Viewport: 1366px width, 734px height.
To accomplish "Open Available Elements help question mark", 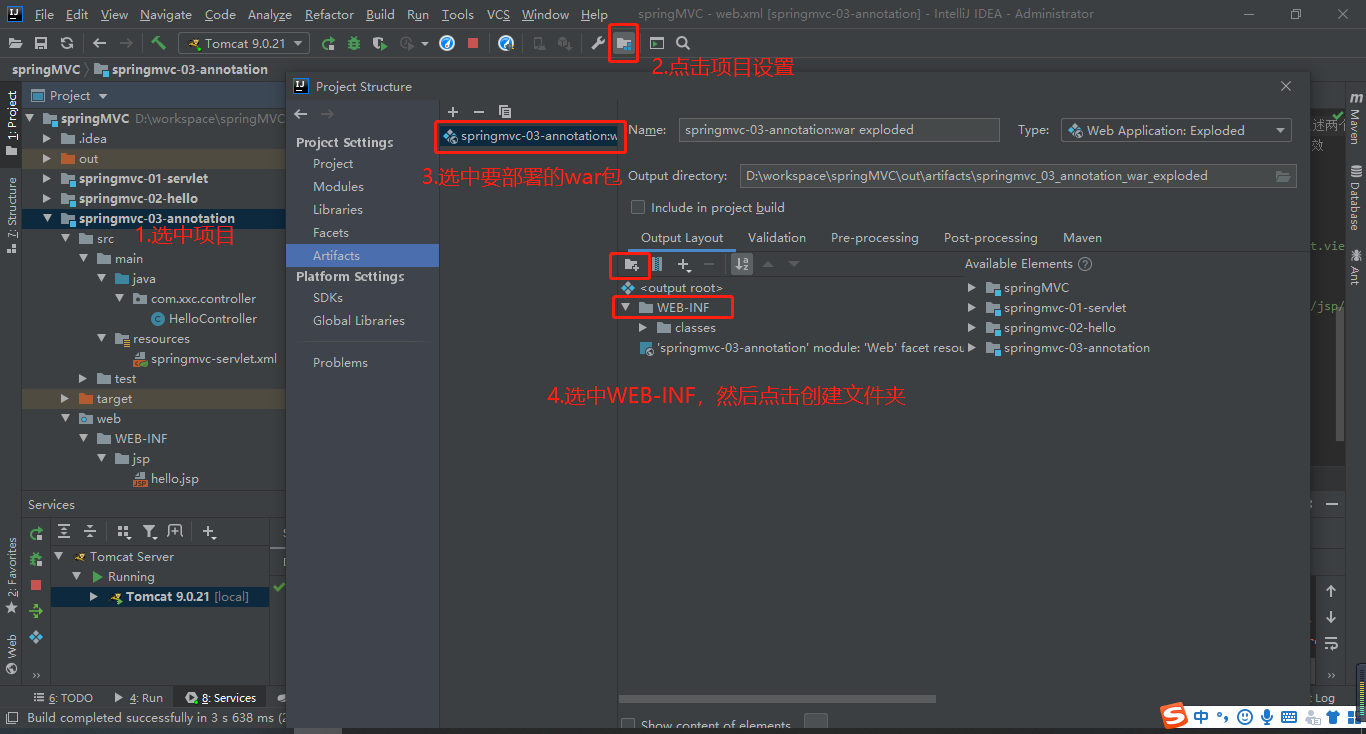I will coord(1085,264).
